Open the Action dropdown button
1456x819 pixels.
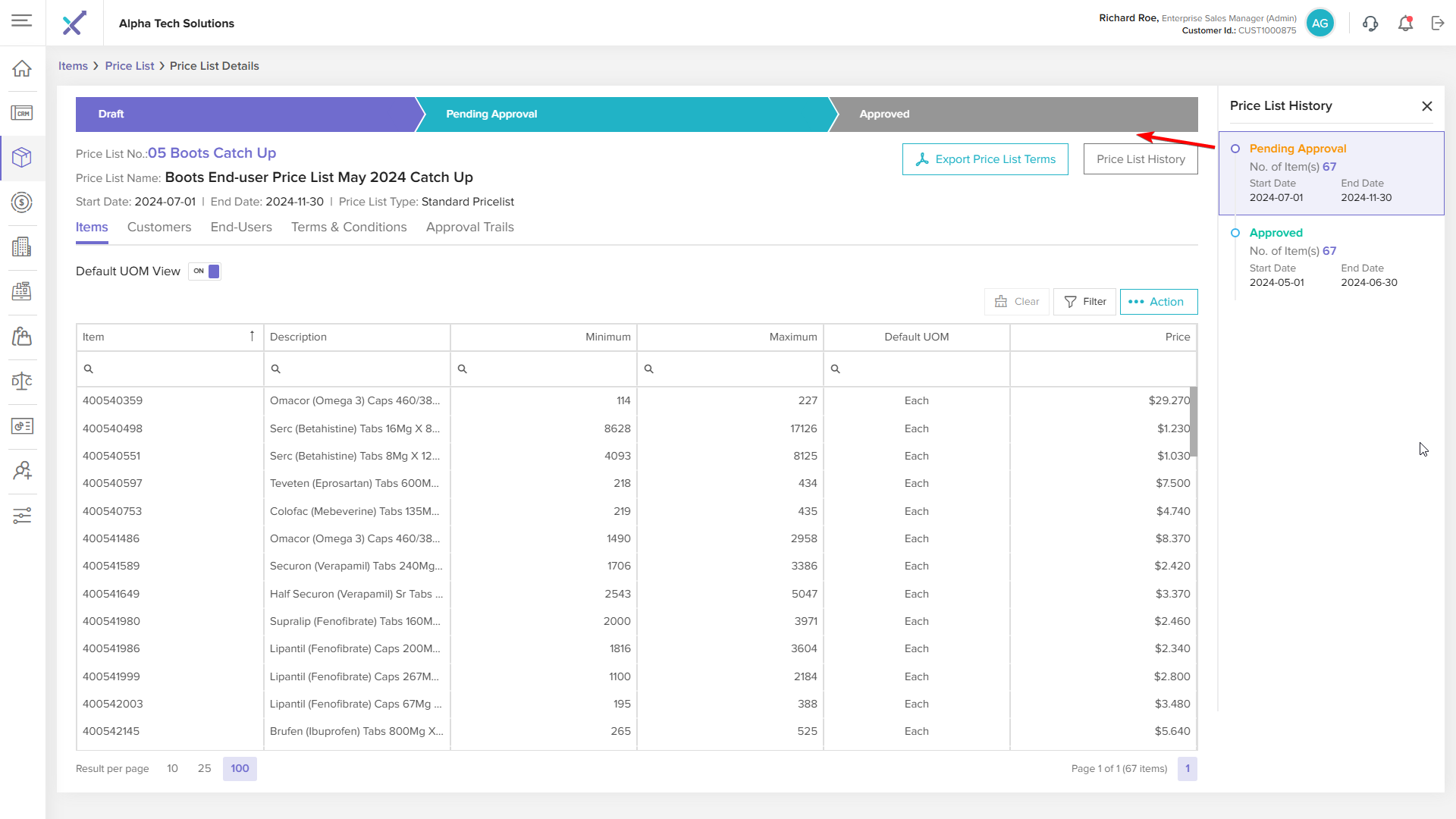[x=1159, y=302]
